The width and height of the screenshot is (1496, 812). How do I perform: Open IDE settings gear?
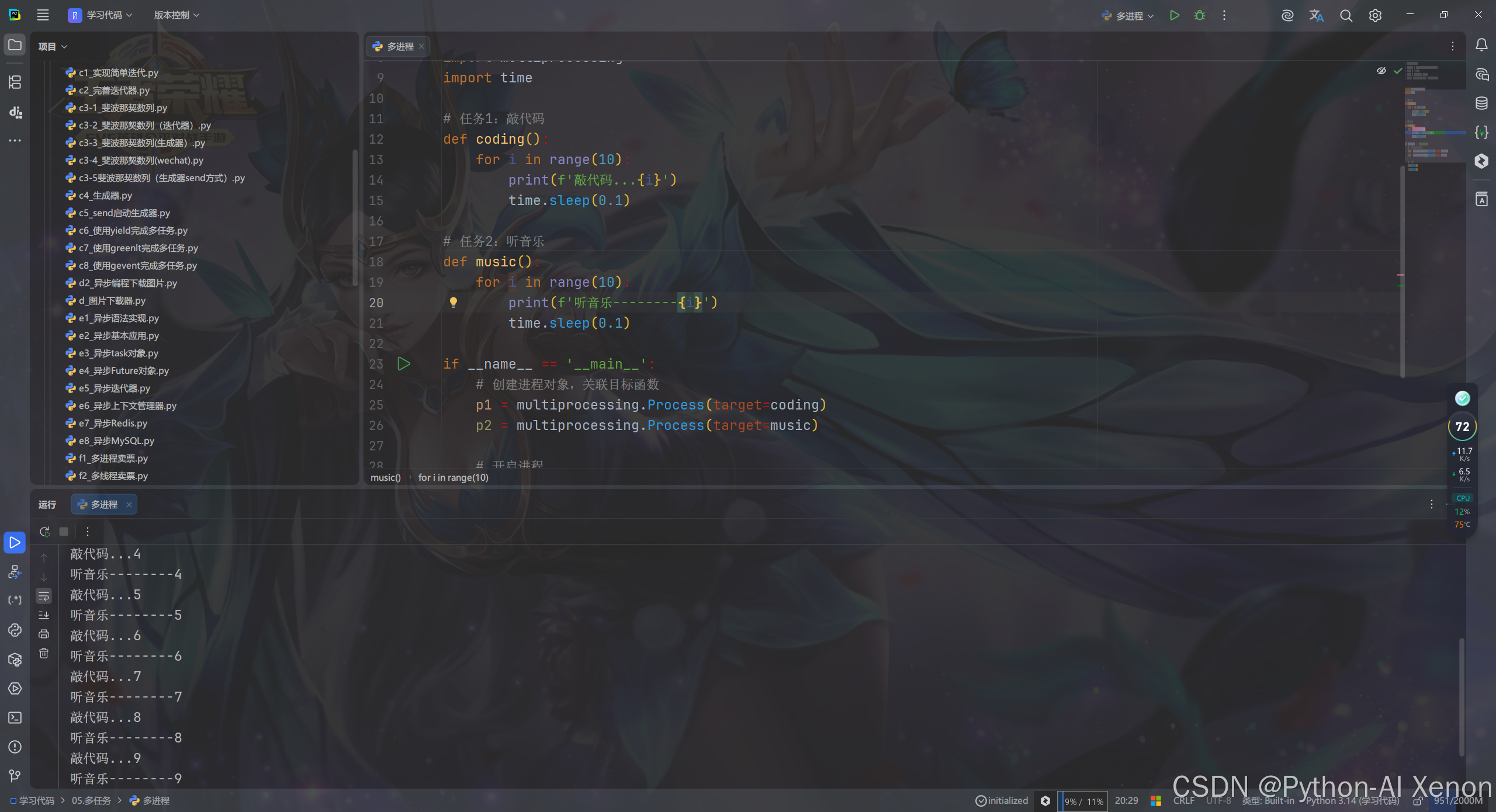1375,15
